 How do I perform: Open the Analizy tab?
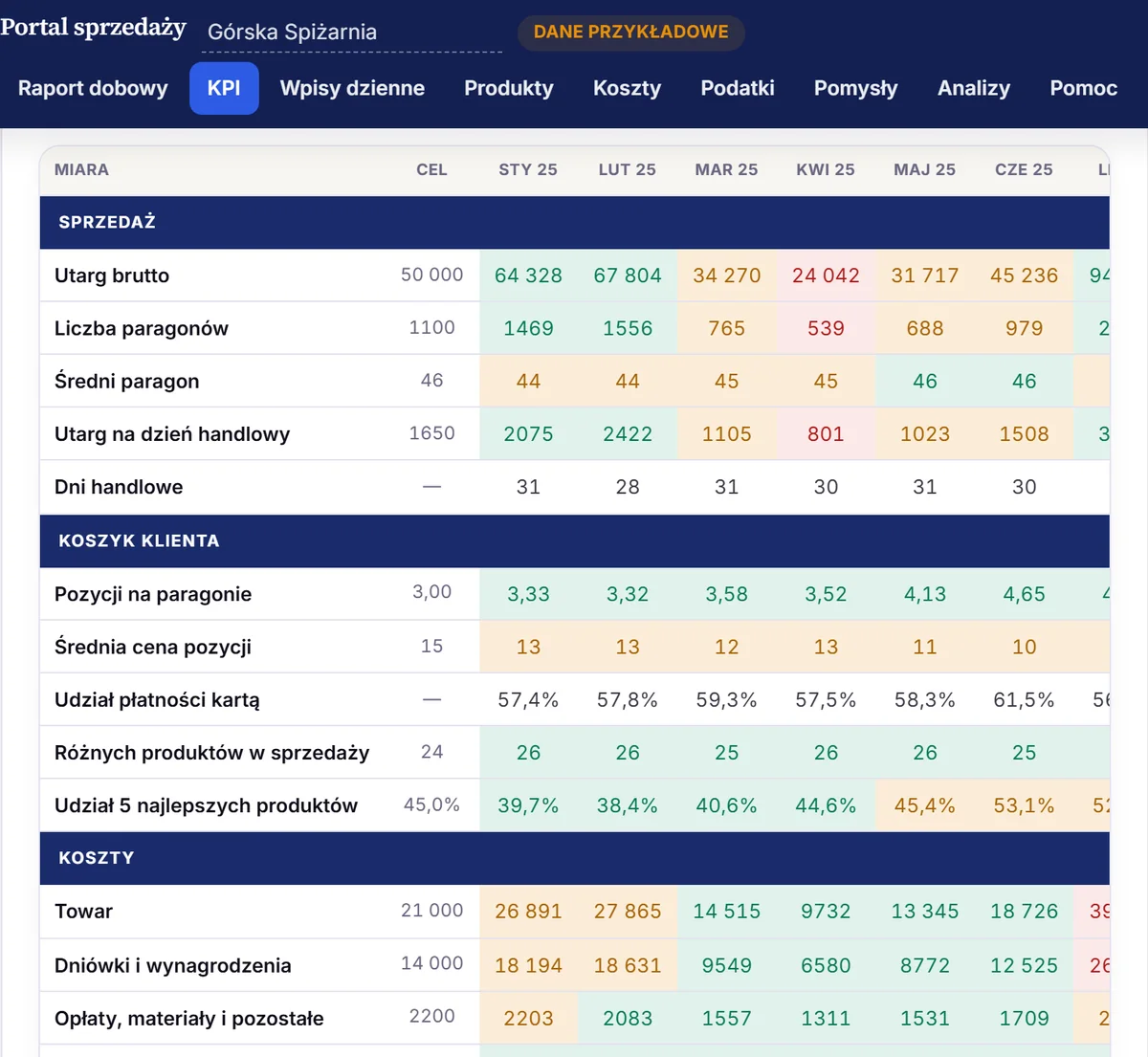tap(974, 88)
